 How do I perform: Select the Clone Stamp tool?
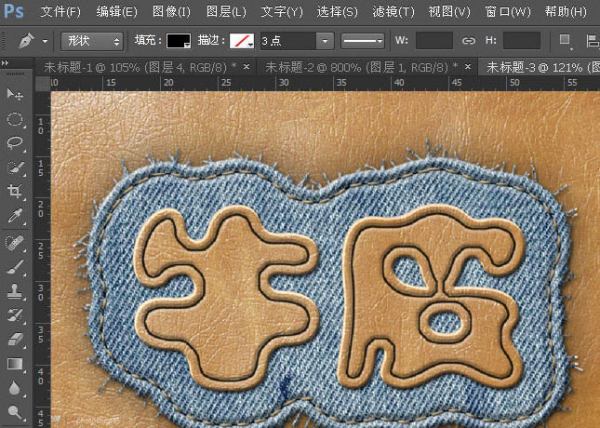point(15,291)
